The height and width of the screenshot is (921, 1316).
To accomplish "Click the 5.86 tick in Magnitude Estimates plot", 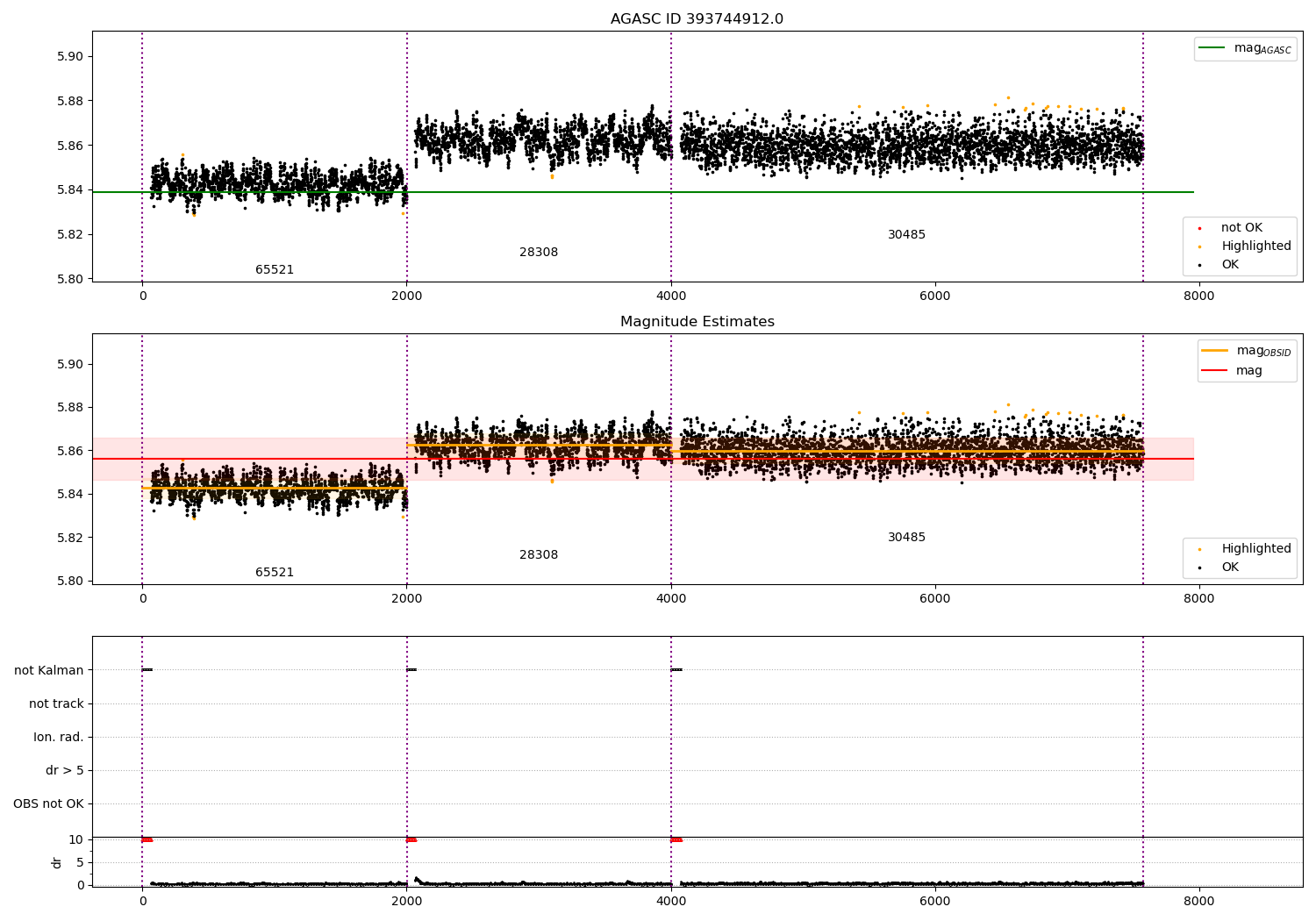I will click(69, 451).
